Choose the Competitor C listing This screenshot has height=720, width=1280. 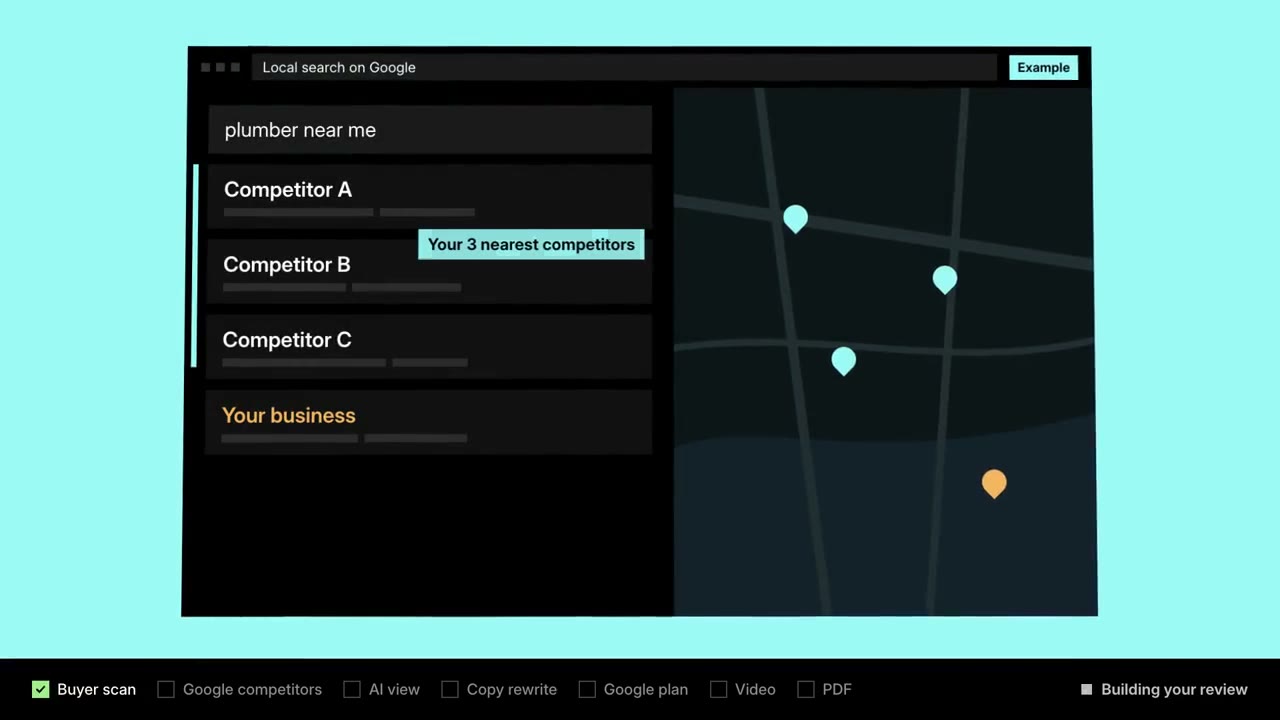(x=429, y=346)
